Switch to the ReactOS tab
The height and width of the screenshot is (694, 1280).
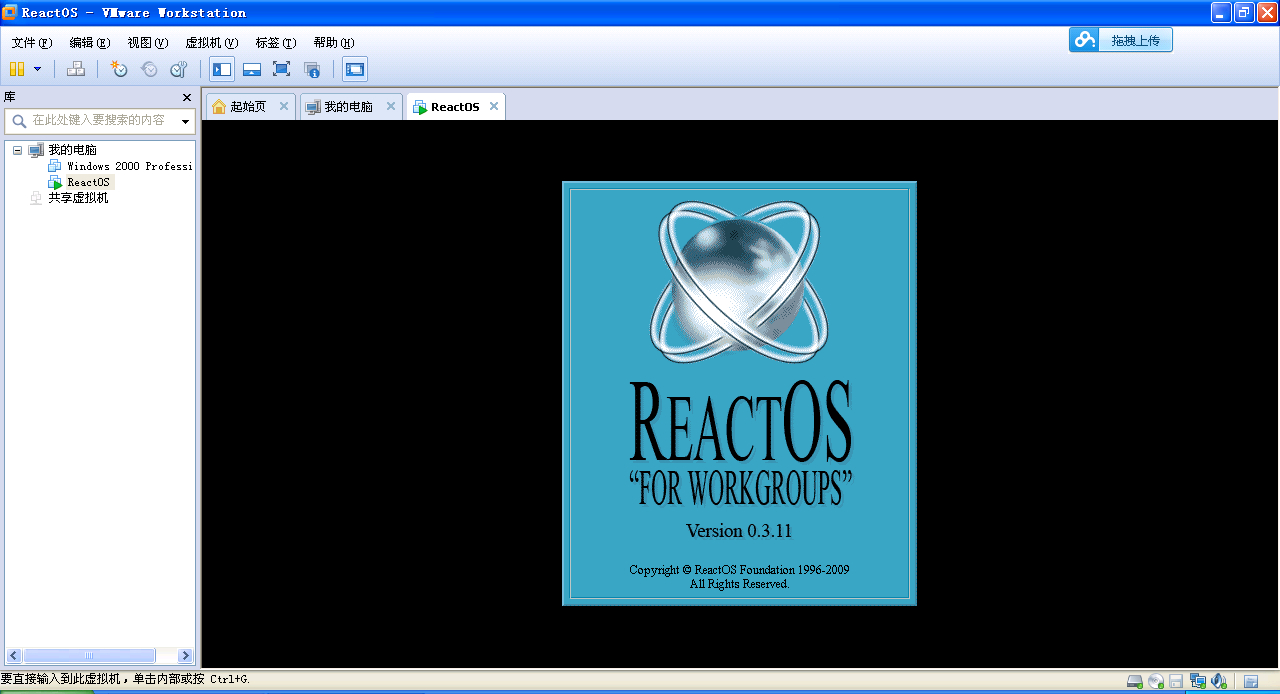pos(454,107)
